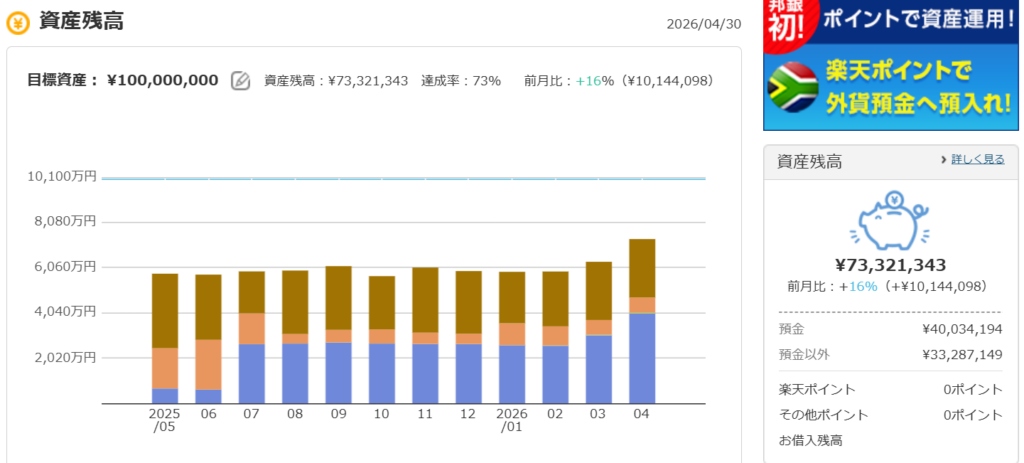Click the お借入残高 label

[x=810, y=439]
